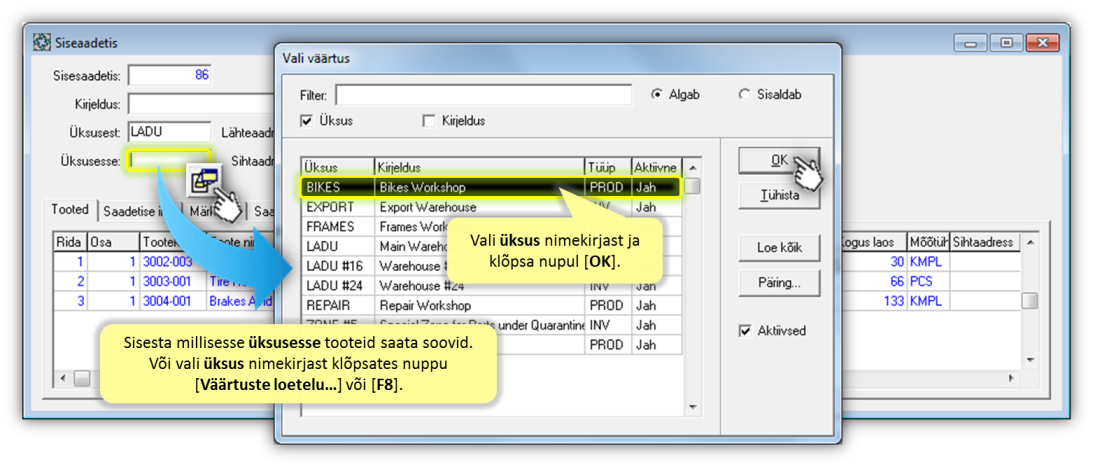The height and width of the screenshot is (467, 1093).
Task: Click the Üksus column header
Action: 338,167
